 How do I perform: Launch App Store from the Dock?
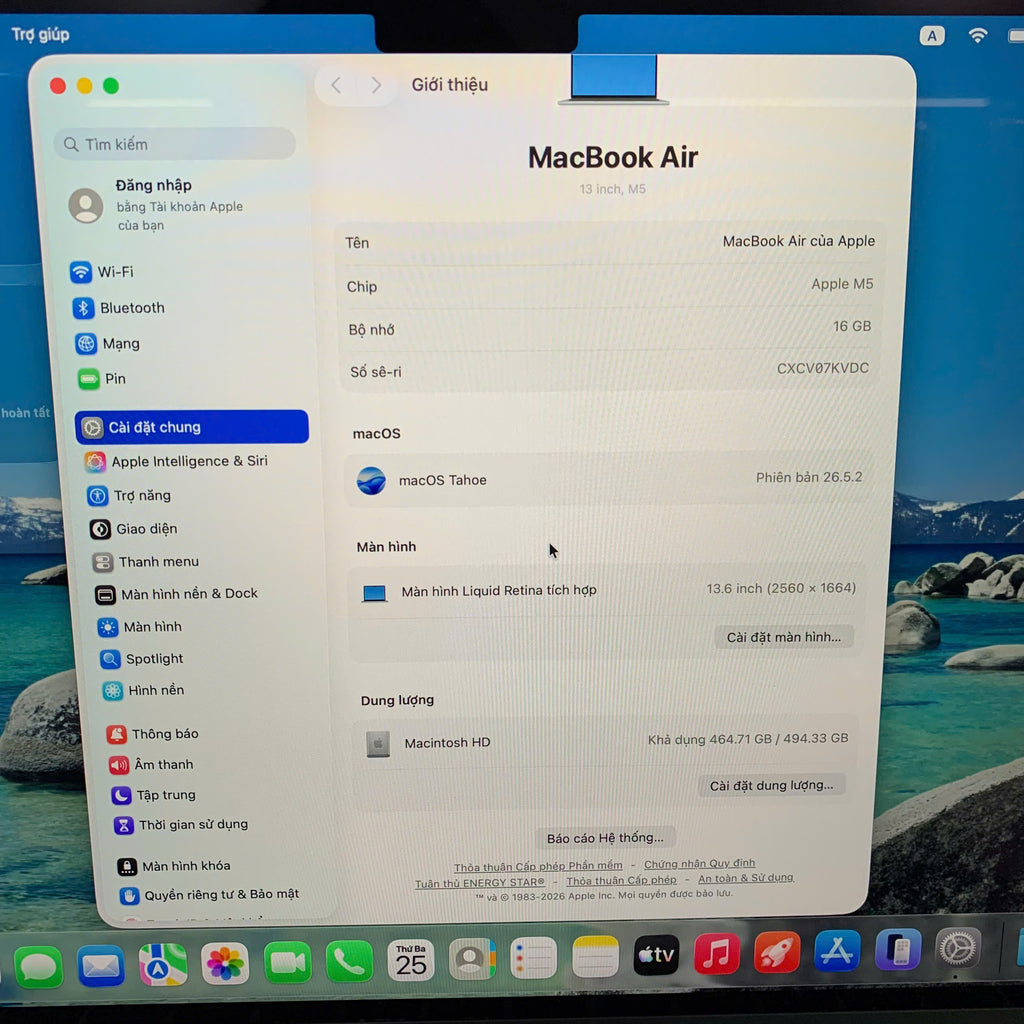837,950
